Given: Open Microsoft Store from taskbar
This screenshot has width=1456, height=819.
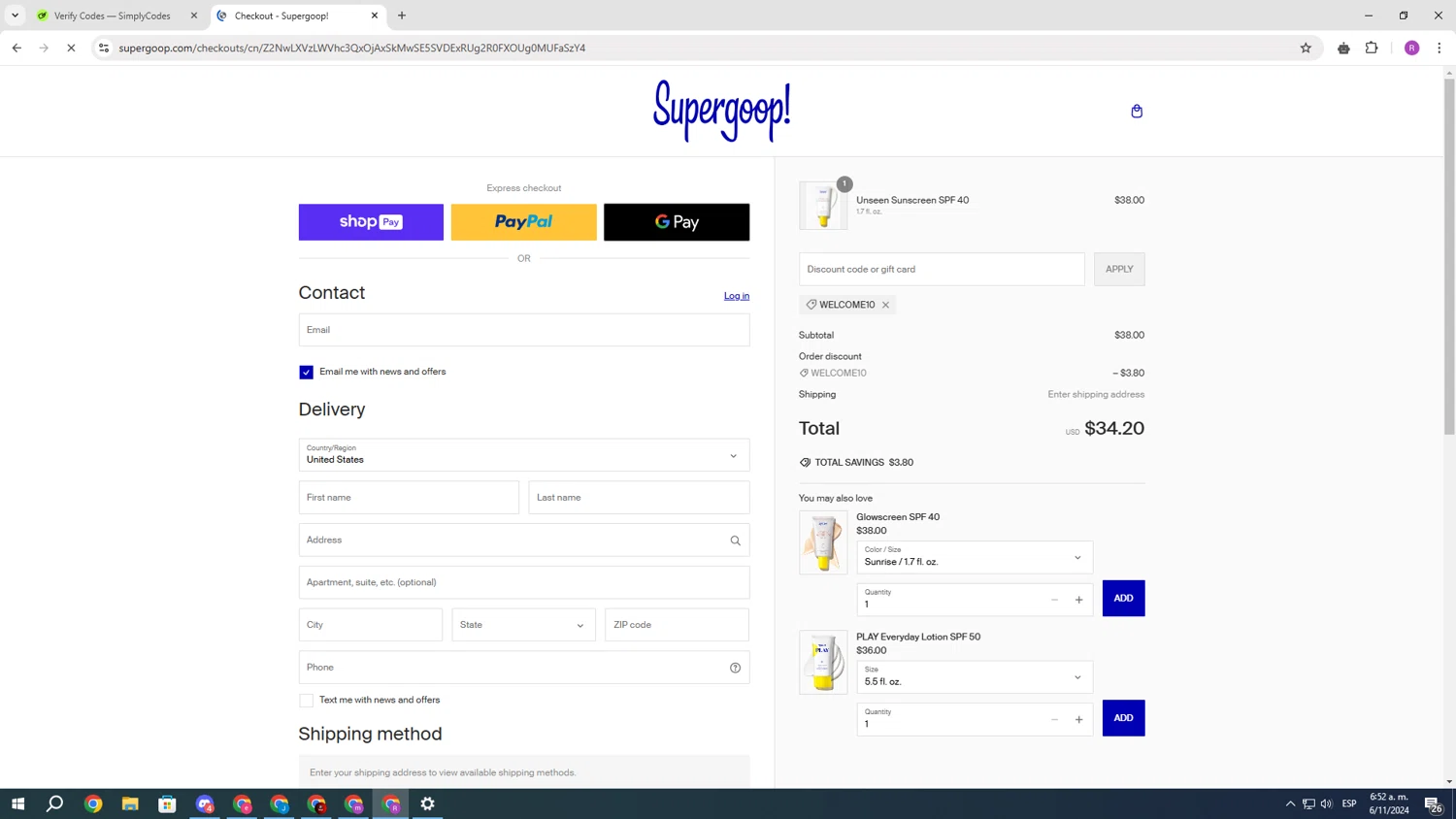Looking at the screenshot, I should pyautogui.click(x=167, y=803).
